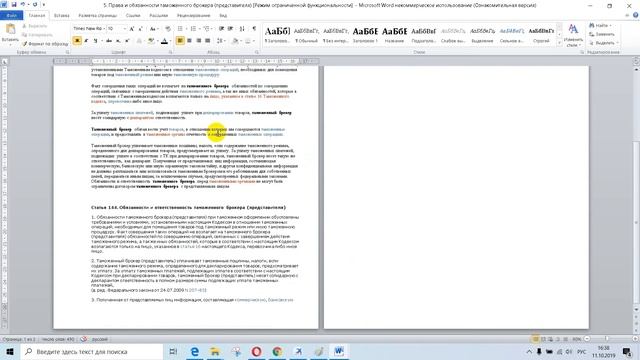Select Center paragraph alignment
The image size is (640, 360).
pos(189,40)
